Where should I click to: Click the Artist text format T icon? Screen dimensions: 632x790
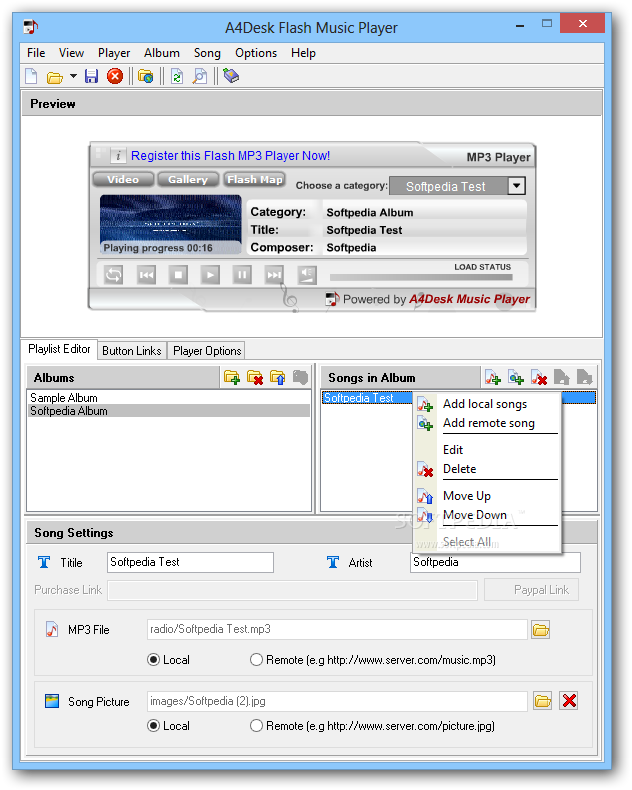coord(333,562)
